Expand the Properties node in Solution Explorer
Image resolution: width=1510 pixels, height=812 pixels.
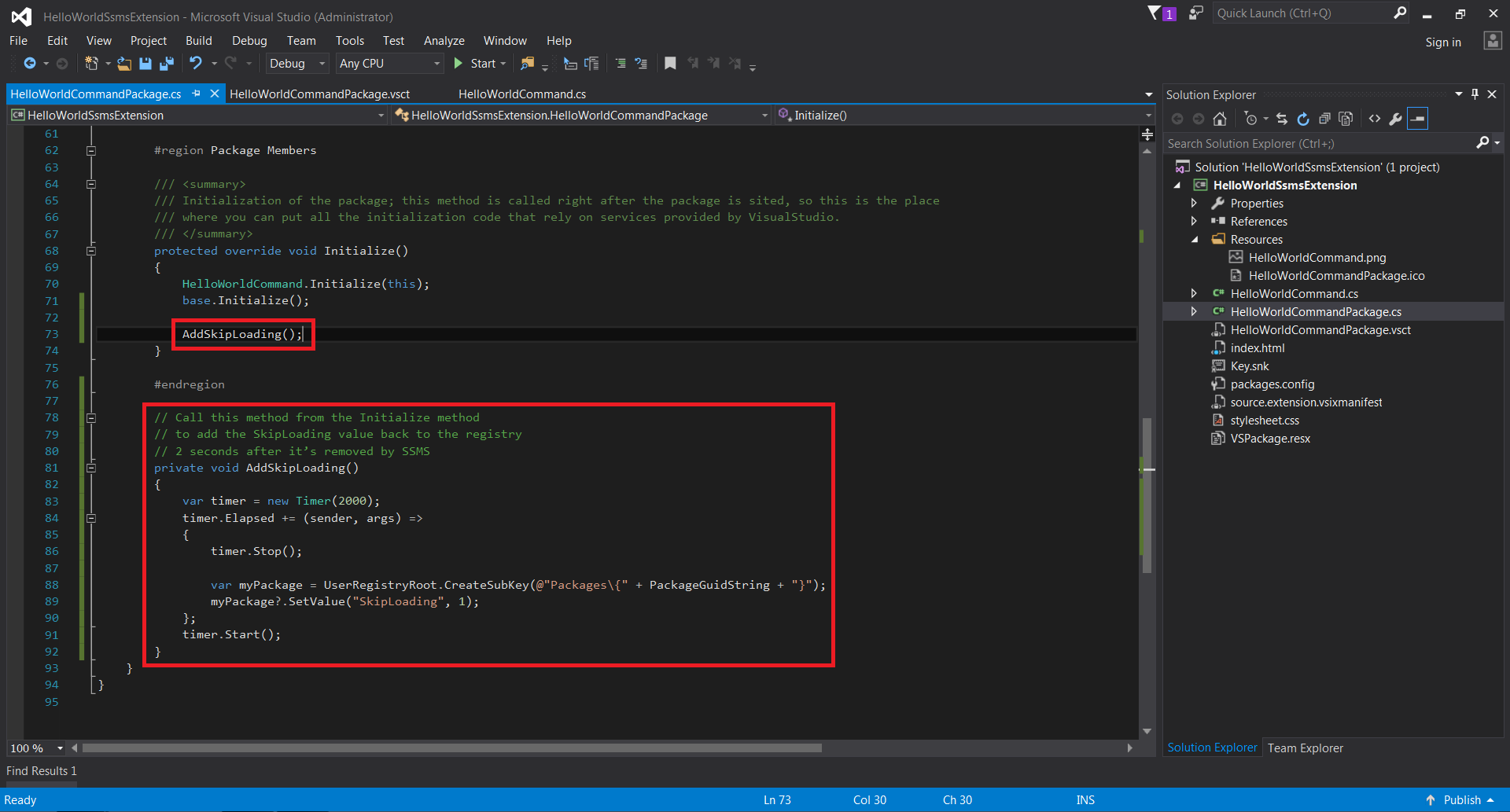1194,204
